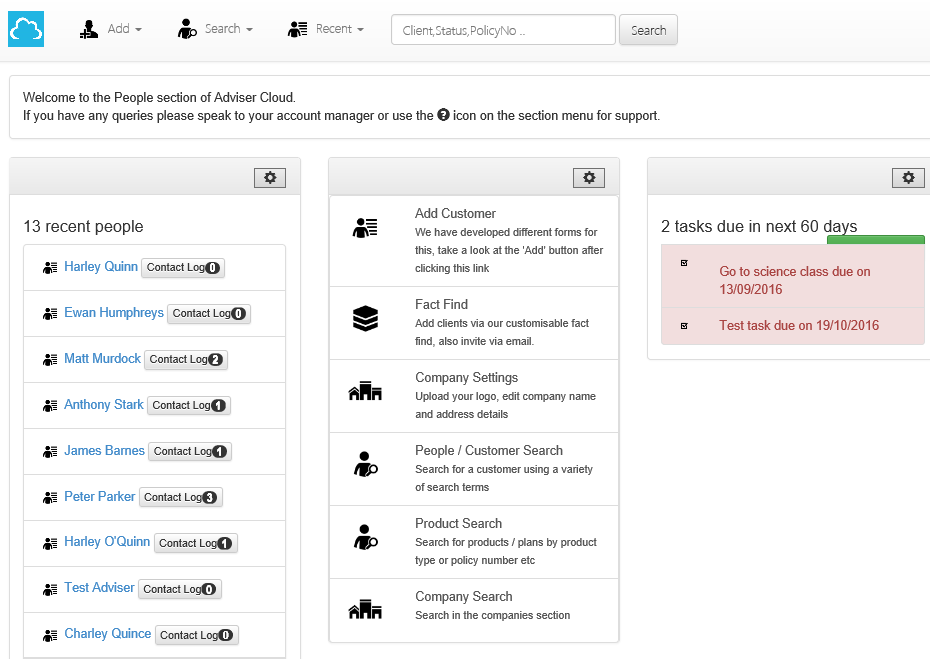The image size is (930, 659).
Task: Check the 'Go to science class' task checkbox
Action: 684,263
